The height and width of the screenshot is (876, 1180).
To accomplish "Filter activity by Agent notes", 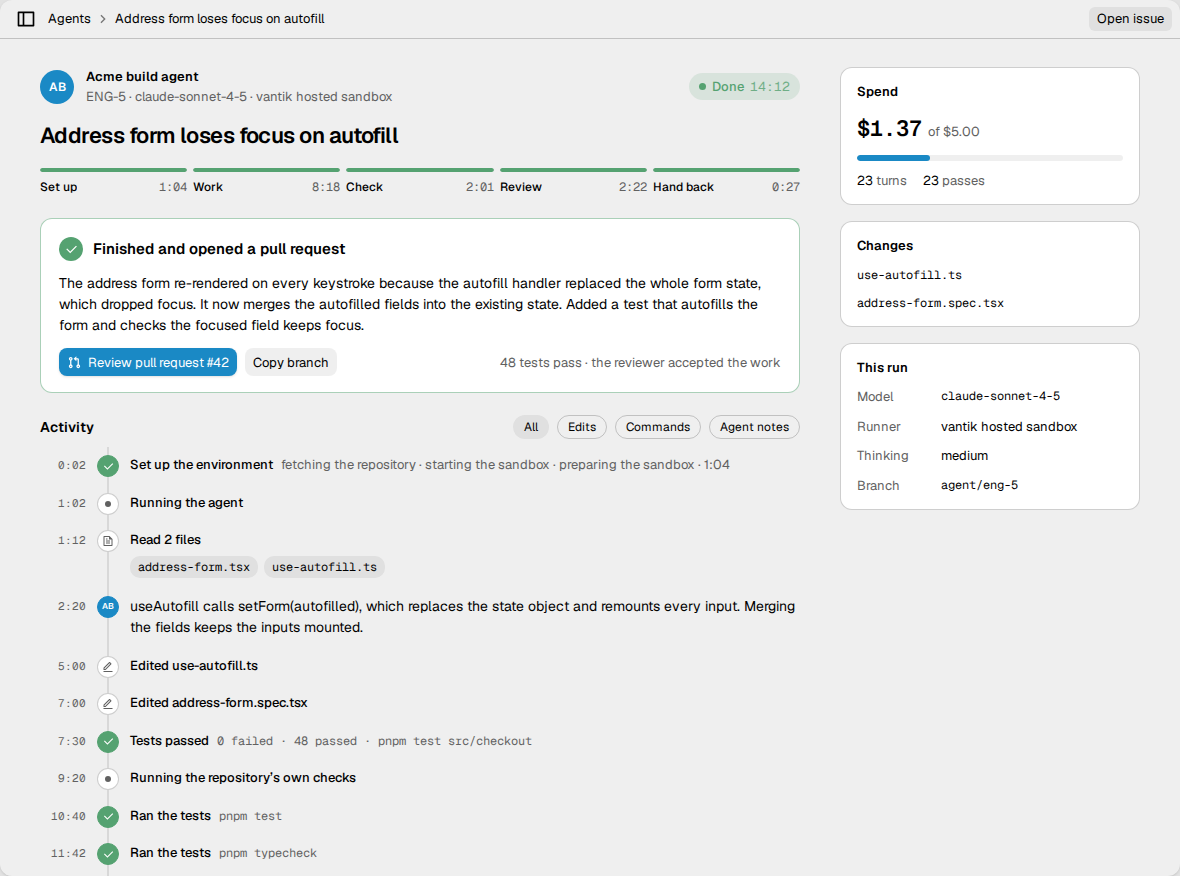I will pyautogui.click(x=754, y=427).
